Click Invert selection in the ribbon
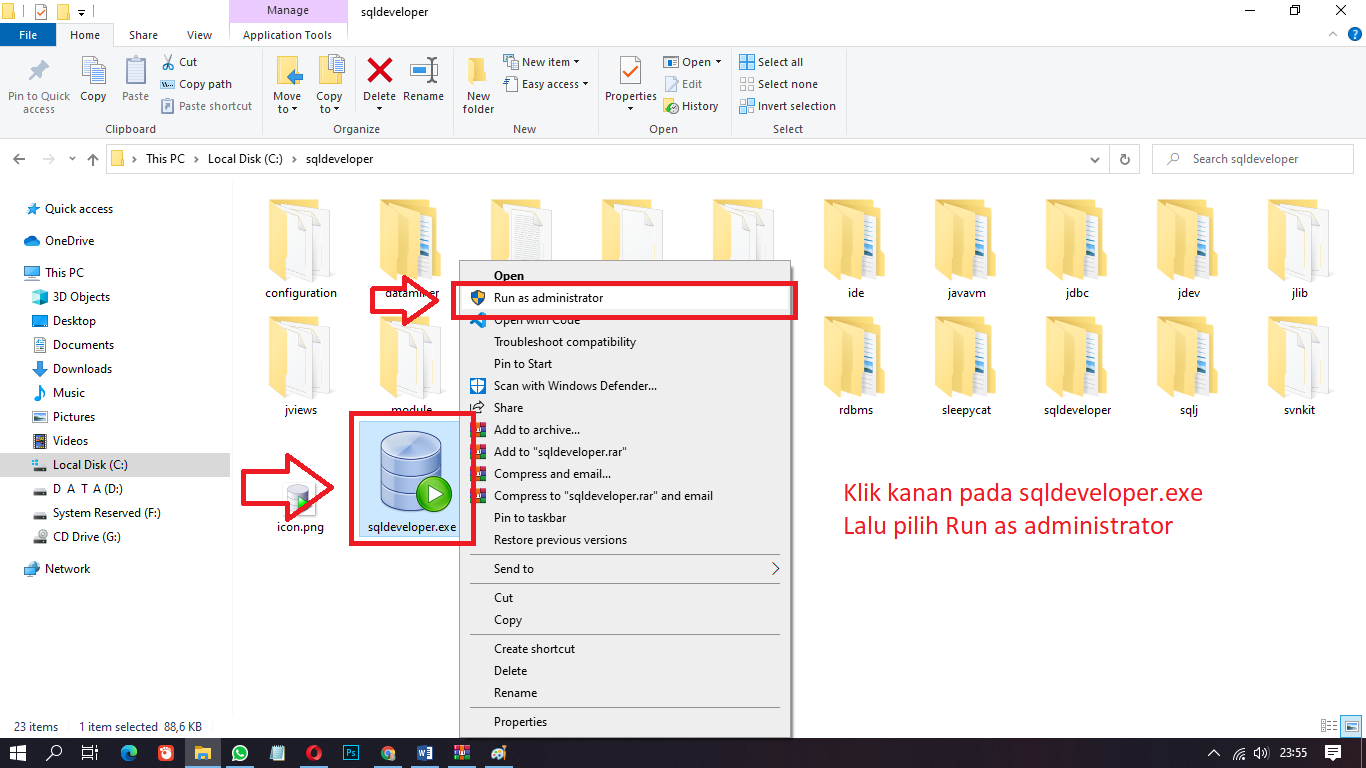1366x768 pixels. [787, 106]
